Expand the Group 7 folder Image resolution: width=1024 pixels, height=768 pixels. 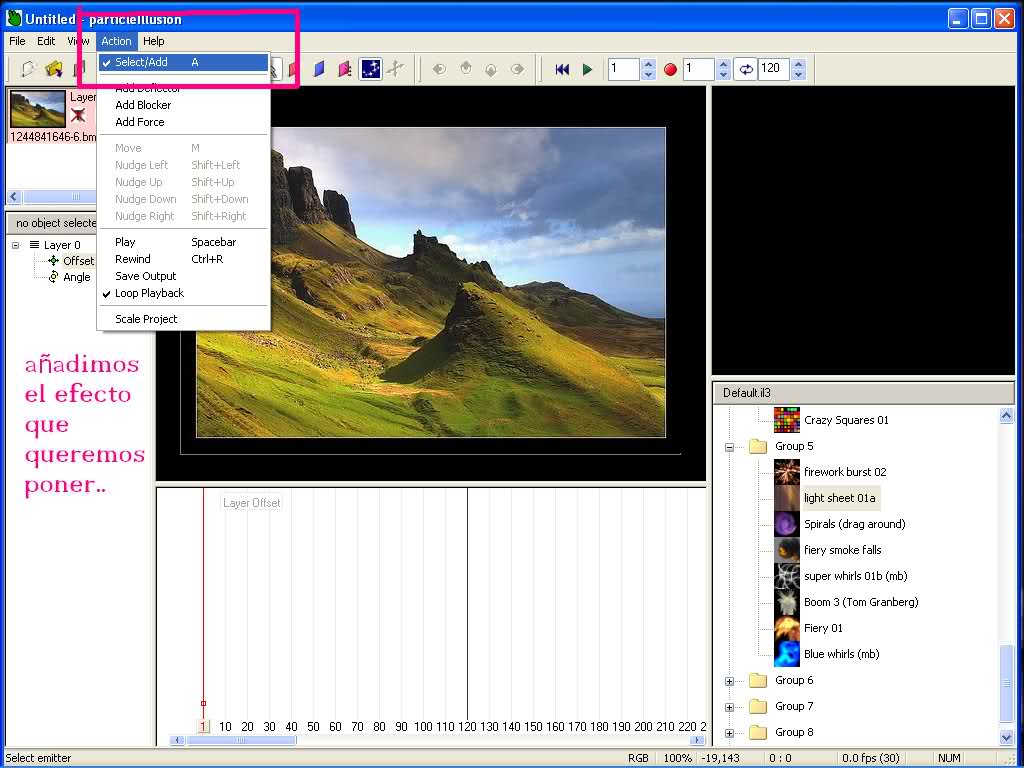click(x=729, y=707)
